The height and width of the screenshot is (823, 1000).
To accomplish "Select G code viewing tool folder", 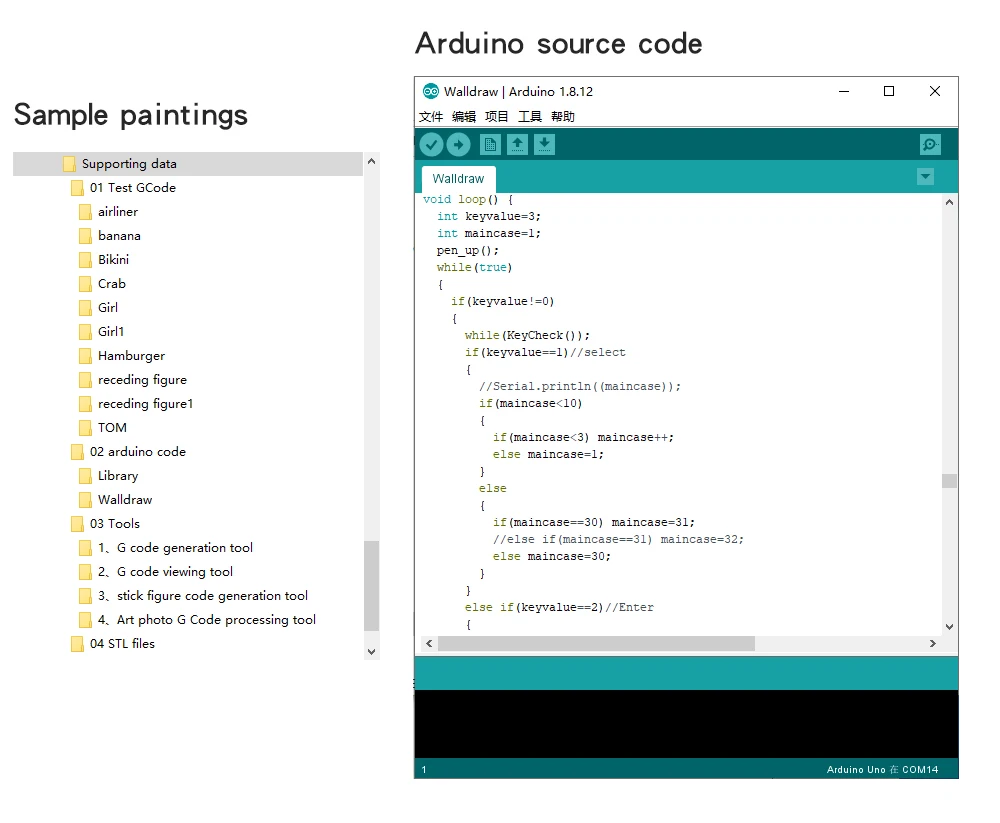I will (174, 572).
